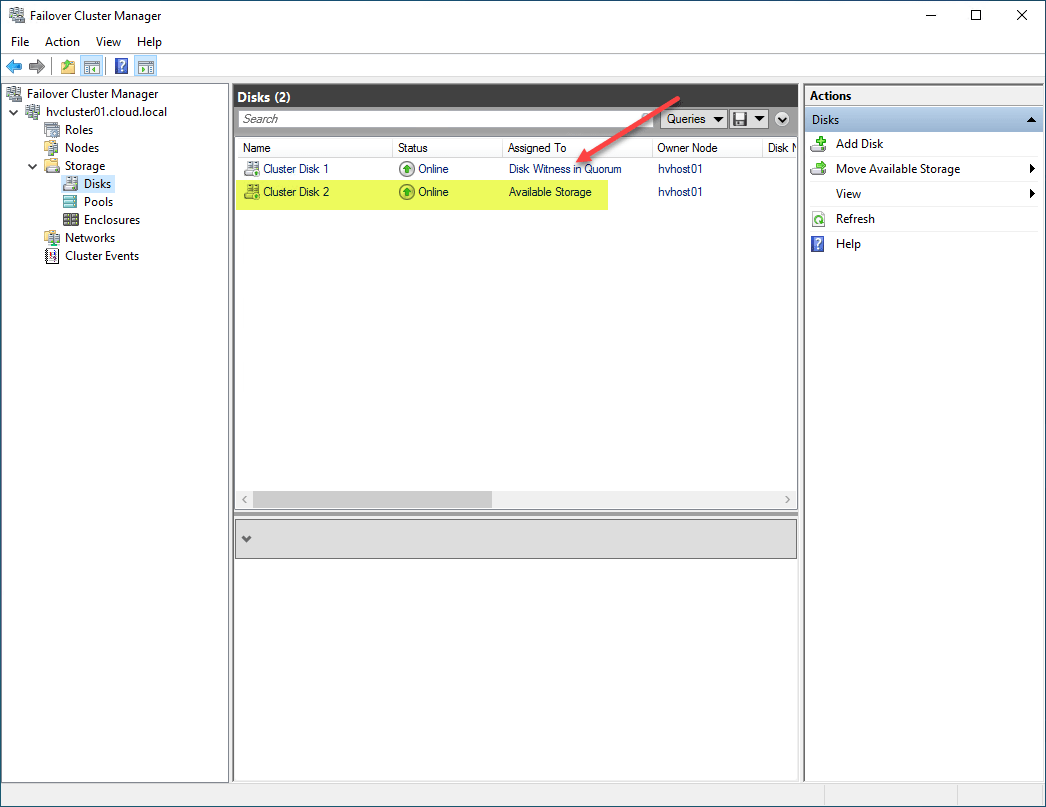The width and height of the screenshot is (1046, 807).
Task: Sort by the Assigned To column header
Action: tap(577, 148)
